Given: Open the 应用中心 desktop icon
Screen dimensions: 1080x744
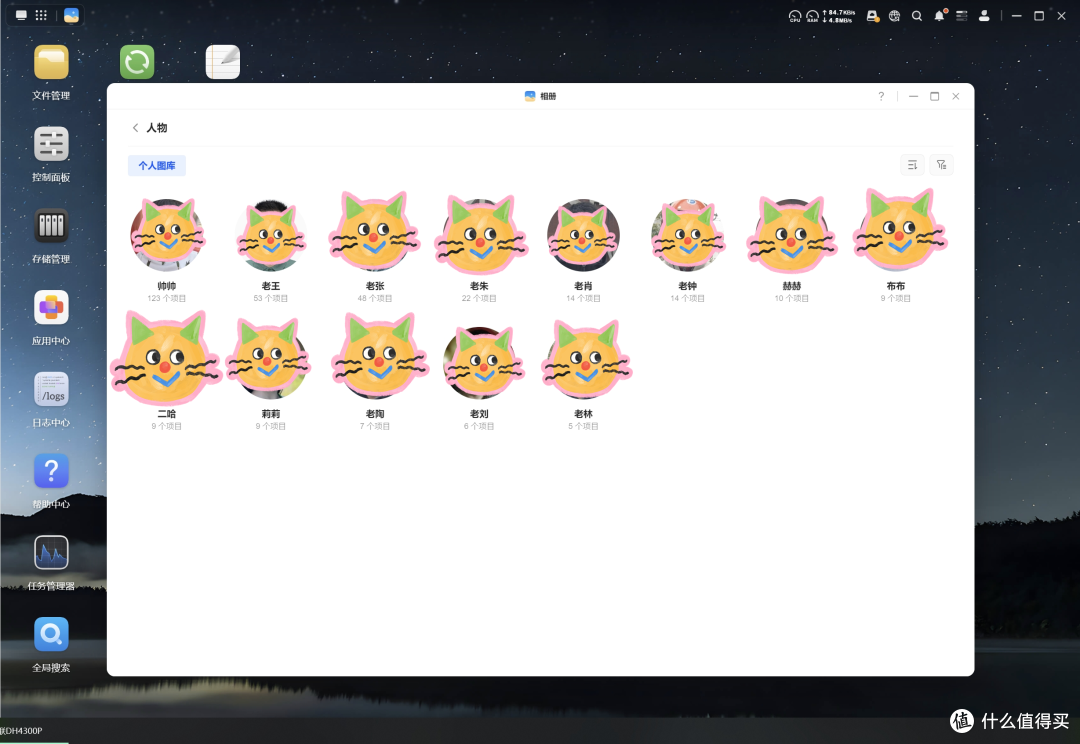Looking at the screenshot, I should (x=51, y=307).
